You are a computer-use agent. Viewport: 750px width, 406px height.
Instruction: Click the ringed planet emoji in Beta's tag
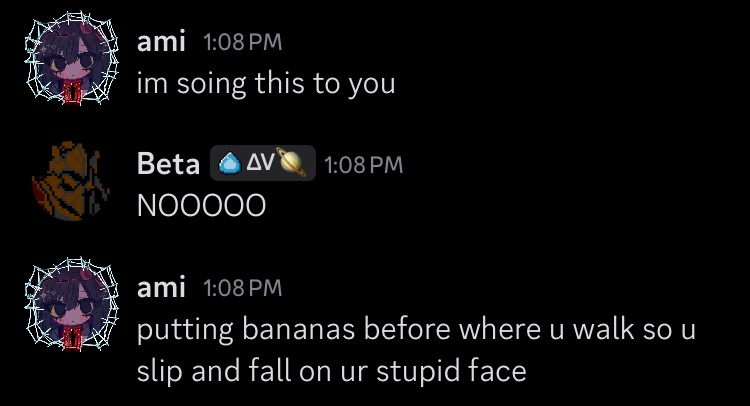(291, 162)
